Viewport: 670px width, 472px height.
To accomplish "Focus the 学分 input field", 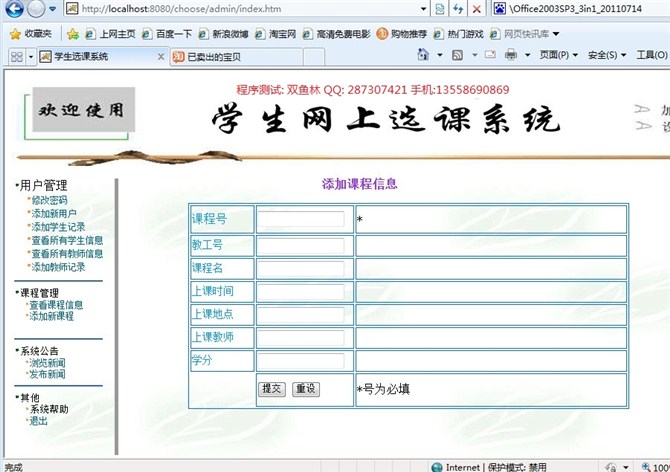I will coord(301,361).
